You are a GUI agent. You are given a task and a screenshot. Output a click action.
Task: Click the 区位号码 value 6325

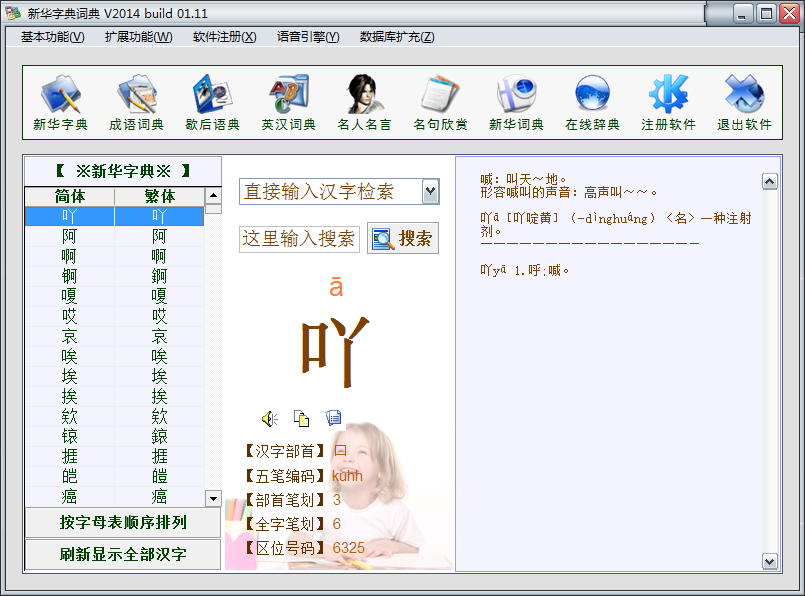(x=348, y=548)
